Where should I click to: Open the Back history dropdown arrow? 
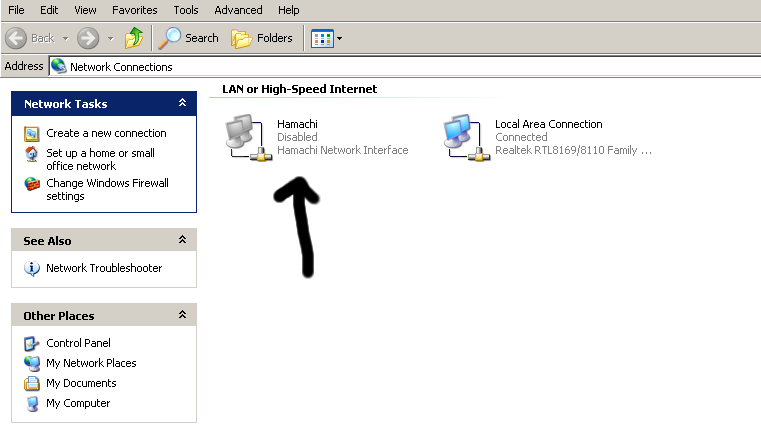[x=66, y=38]
